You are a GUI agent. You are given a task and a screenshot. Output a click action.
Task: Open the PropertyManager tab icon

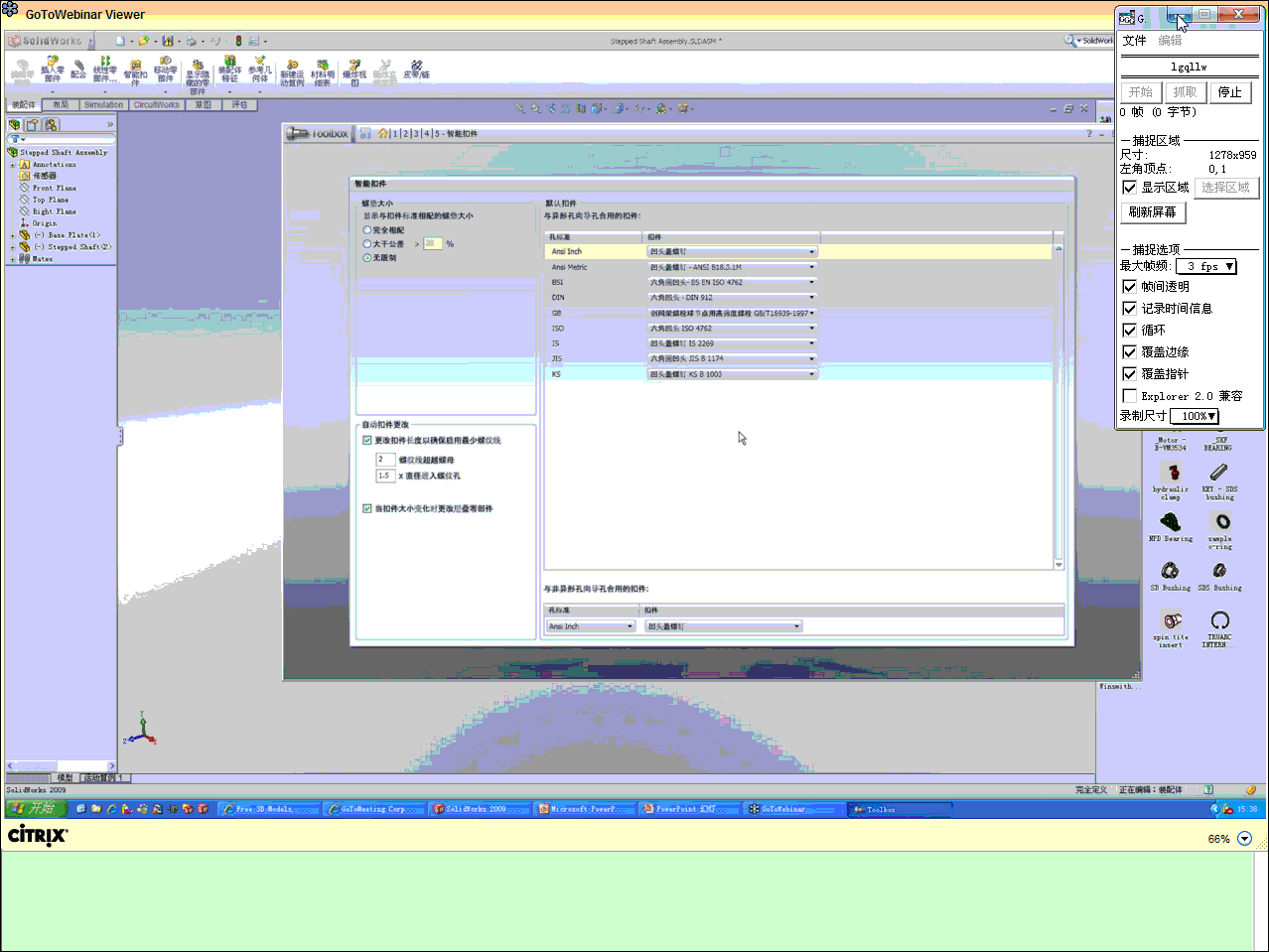tap(33, 124)
